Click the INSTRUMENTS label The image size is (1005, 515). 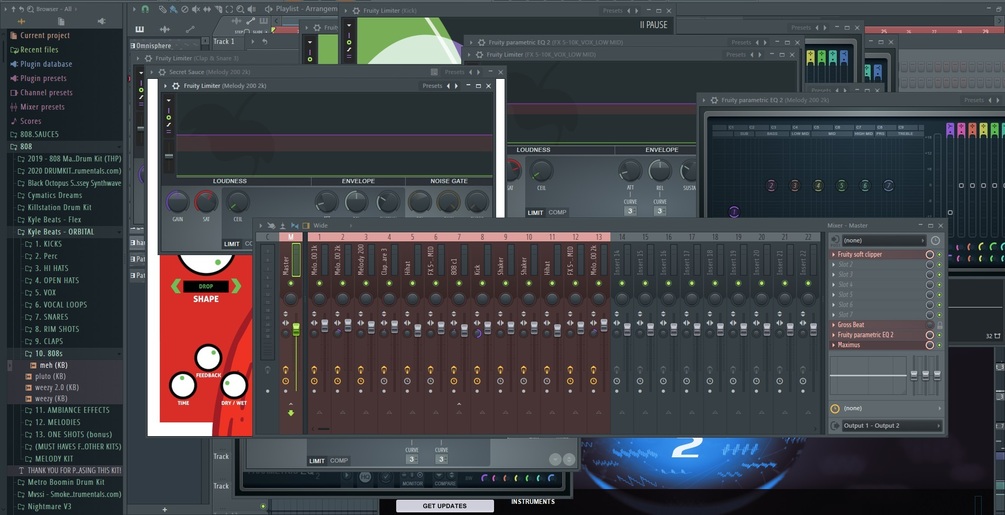[533, 502]
